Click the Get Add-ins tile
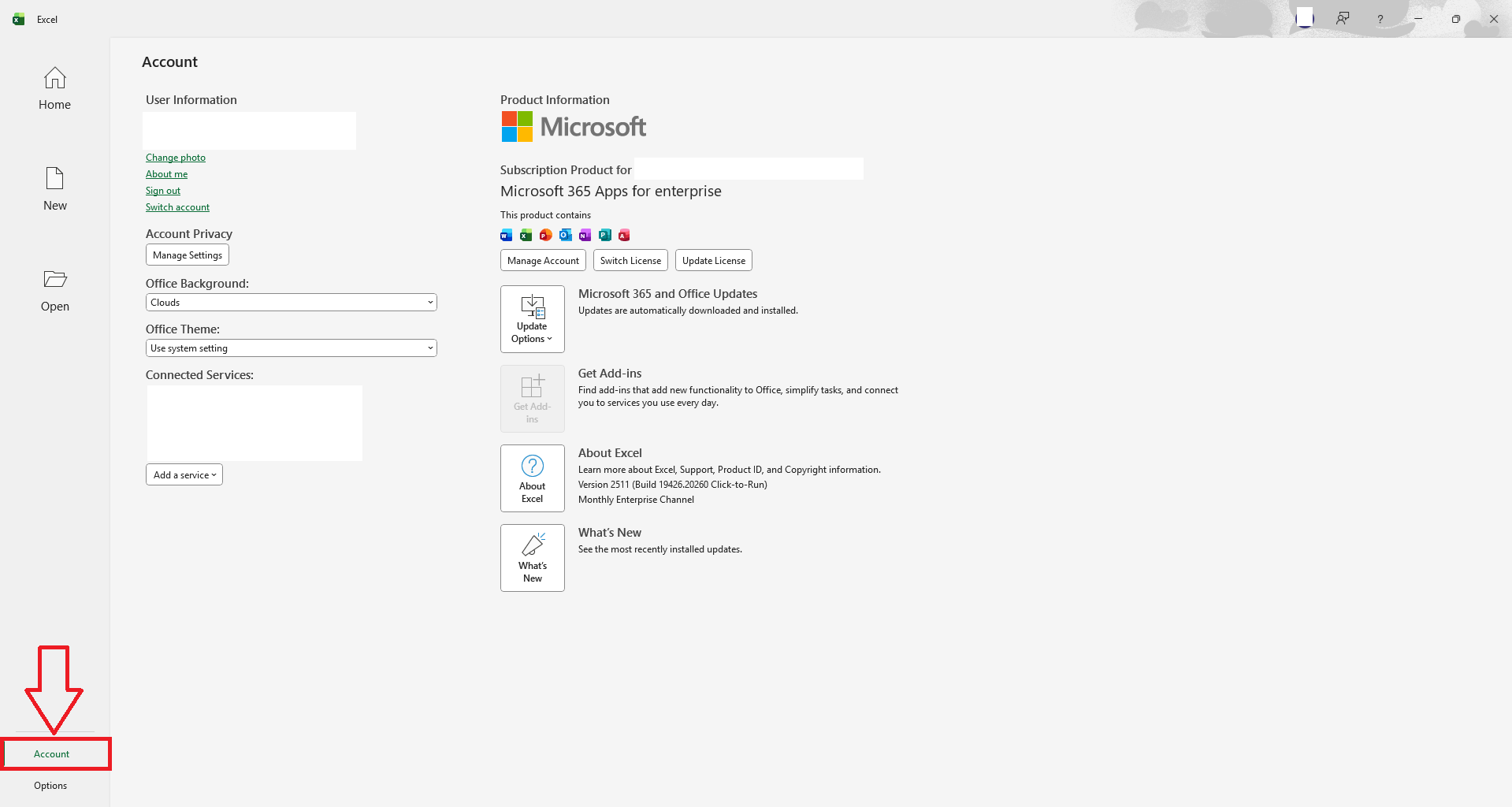Screen dimensions: 1512x807 tap(533, 399)
